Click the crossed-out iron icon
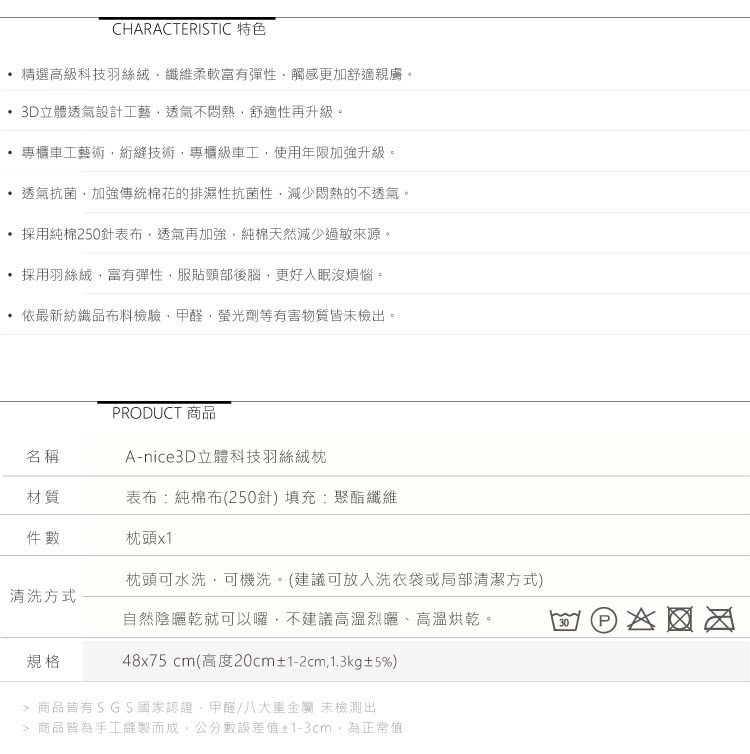The image size is (750, 754). point(719,621)
